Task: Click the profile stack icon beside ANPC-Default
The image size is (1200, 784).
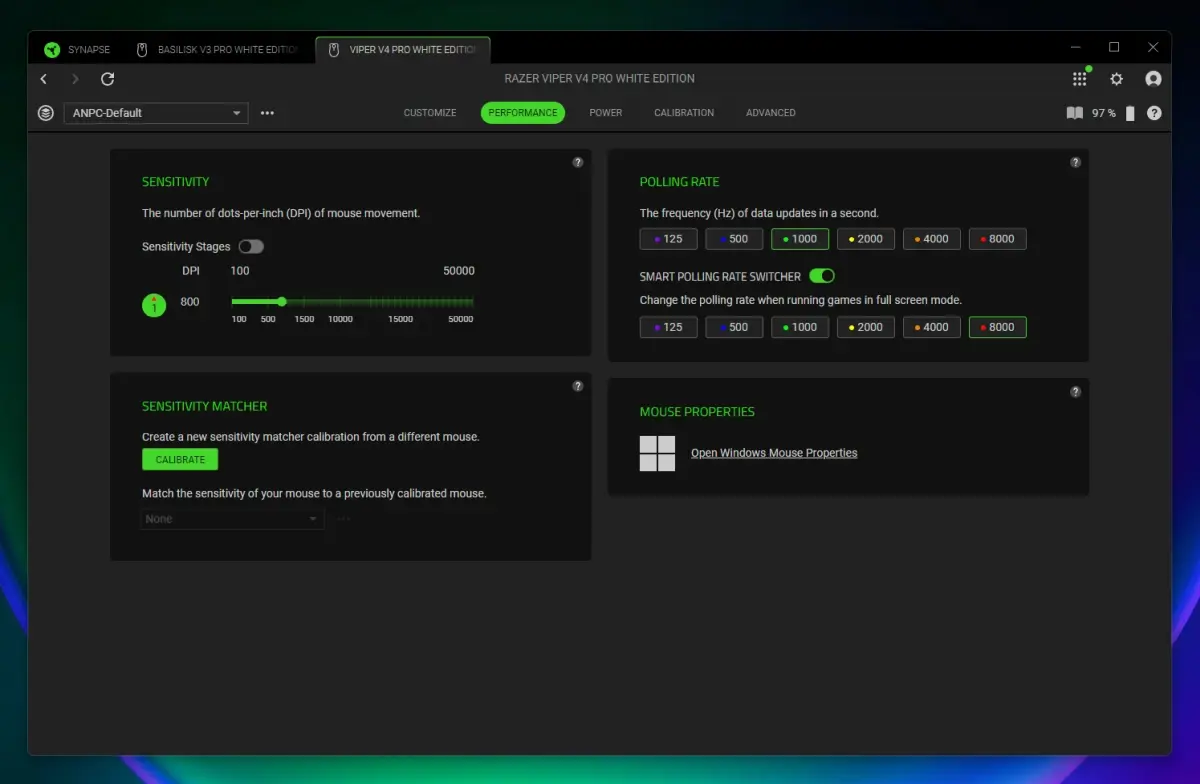Action: 46,113
